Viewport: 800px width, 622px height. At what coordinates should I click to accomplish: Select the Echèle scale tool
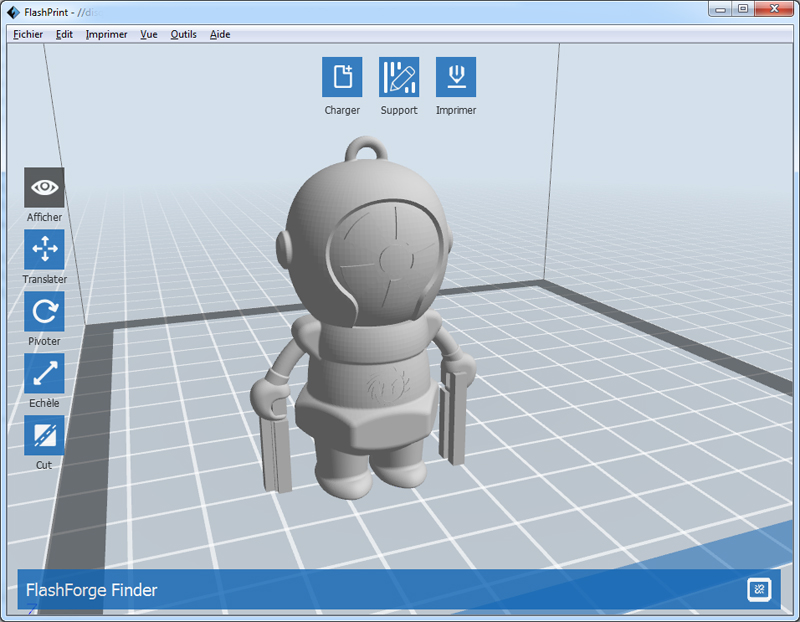(44, 373)
